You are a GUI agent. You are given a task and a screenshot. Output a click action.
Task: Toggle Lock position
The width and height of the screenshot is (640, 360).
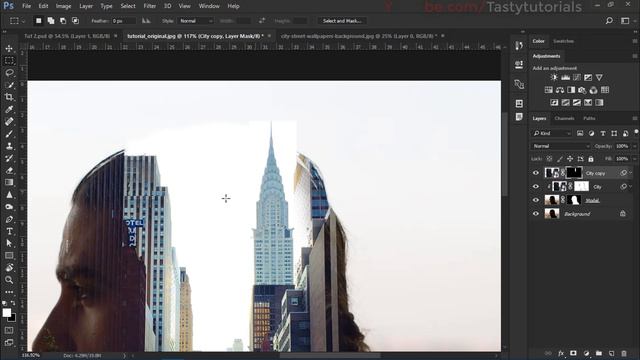pyautogui.click(x=570, y=159)
